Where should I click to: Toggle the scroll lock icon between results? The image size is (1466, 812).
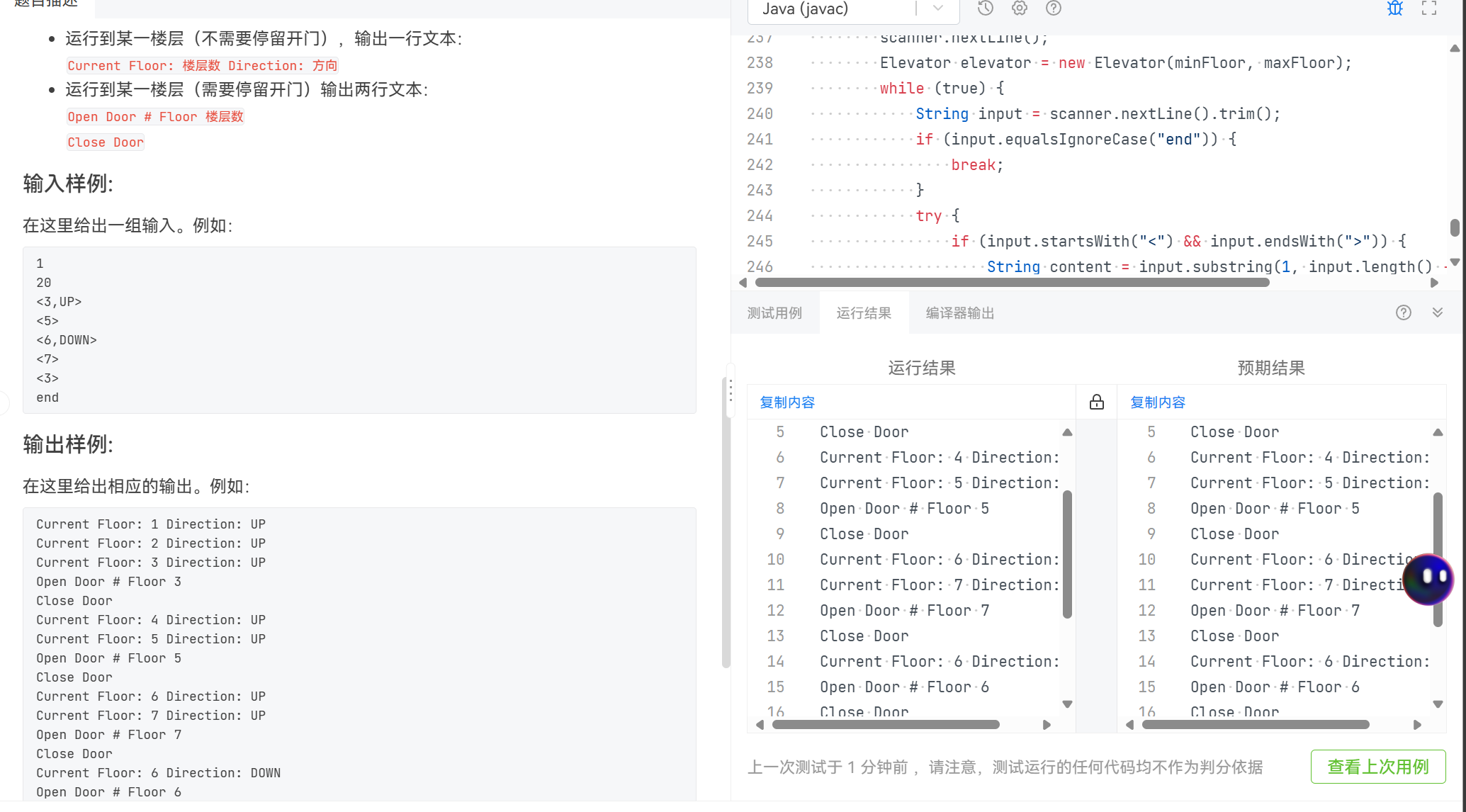pyautogui.click(x=1096, y=402)
